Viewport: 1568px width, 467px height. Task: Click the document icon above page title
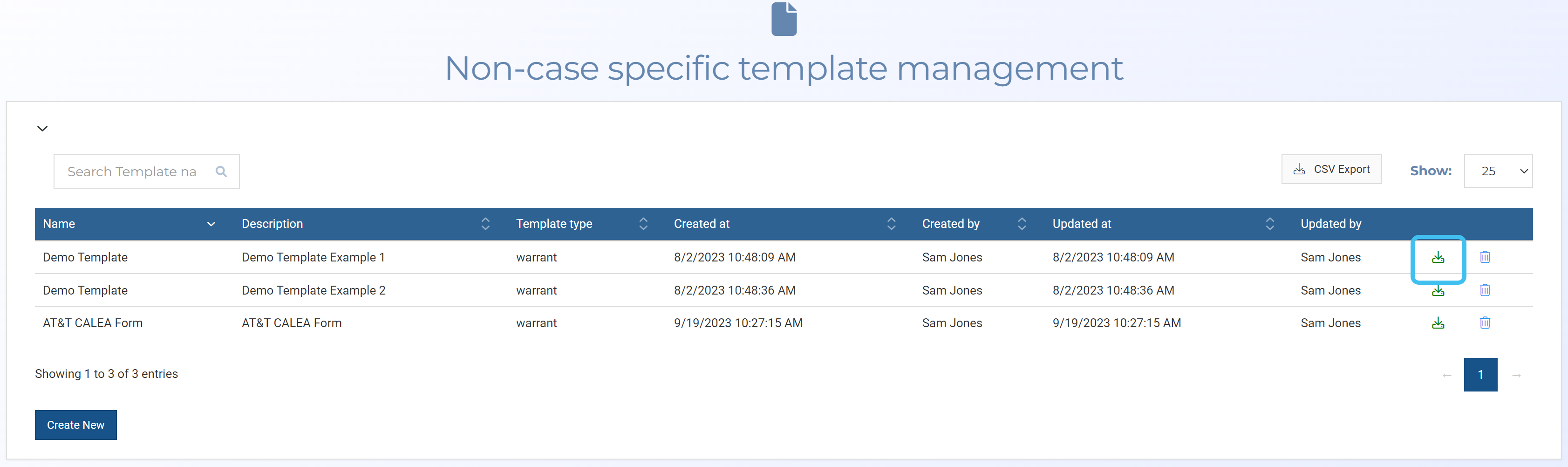pos(784,20)
